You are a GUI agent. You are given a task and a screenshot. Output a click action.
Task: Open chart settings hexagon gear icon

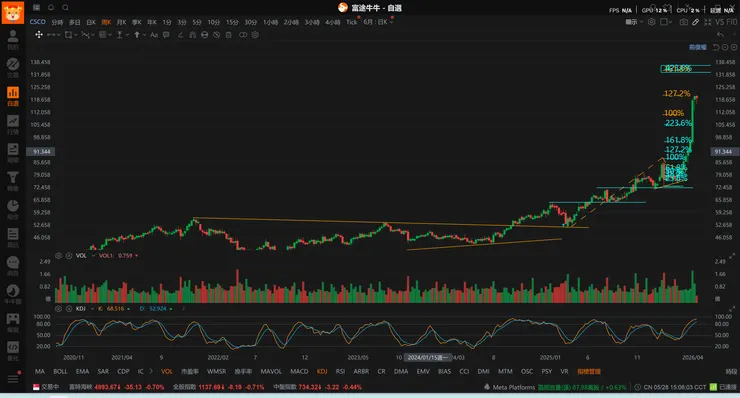coord(652,22)
